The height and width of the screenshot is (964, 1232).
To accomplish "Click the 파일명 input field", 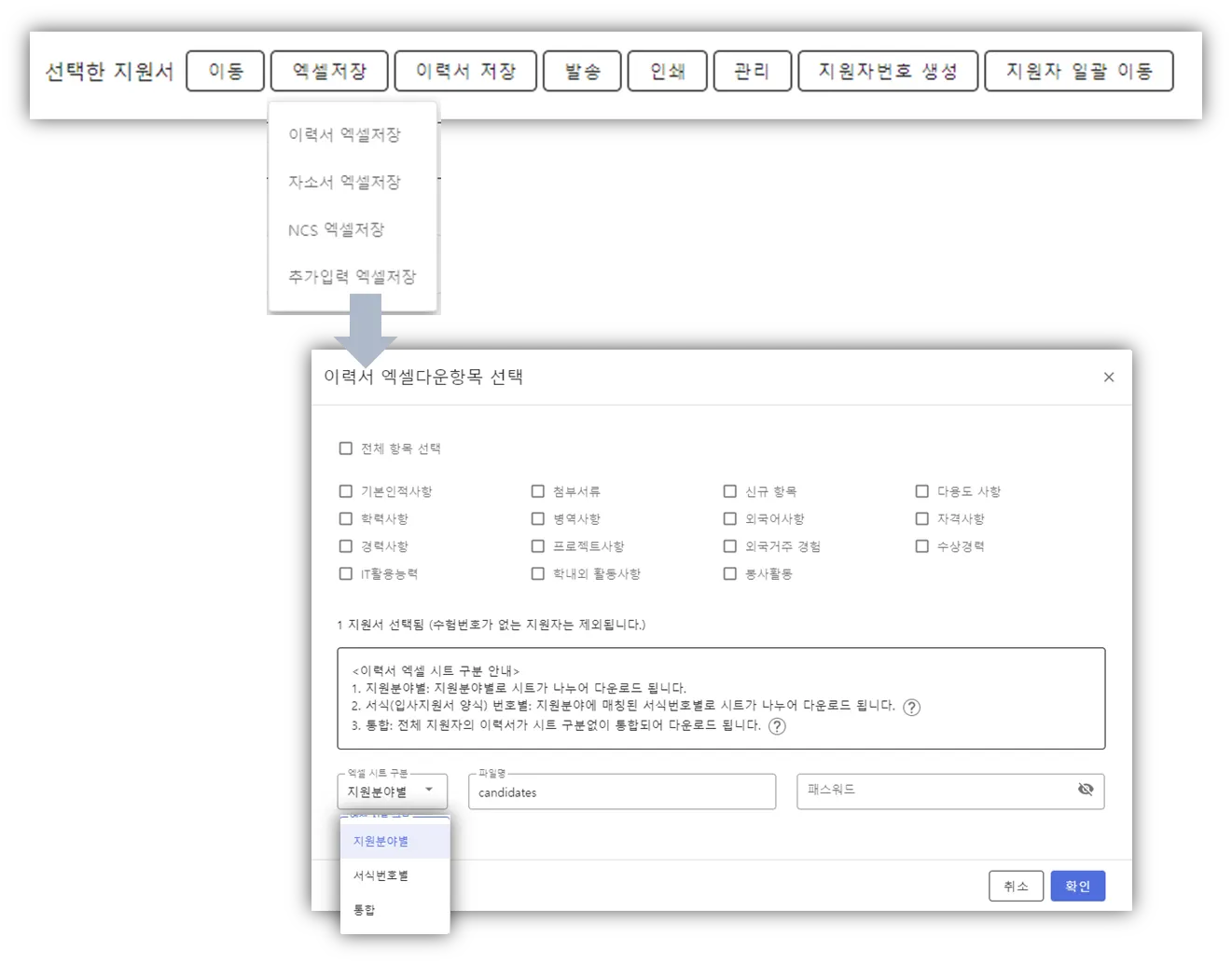I will click(x=622, y=792).
